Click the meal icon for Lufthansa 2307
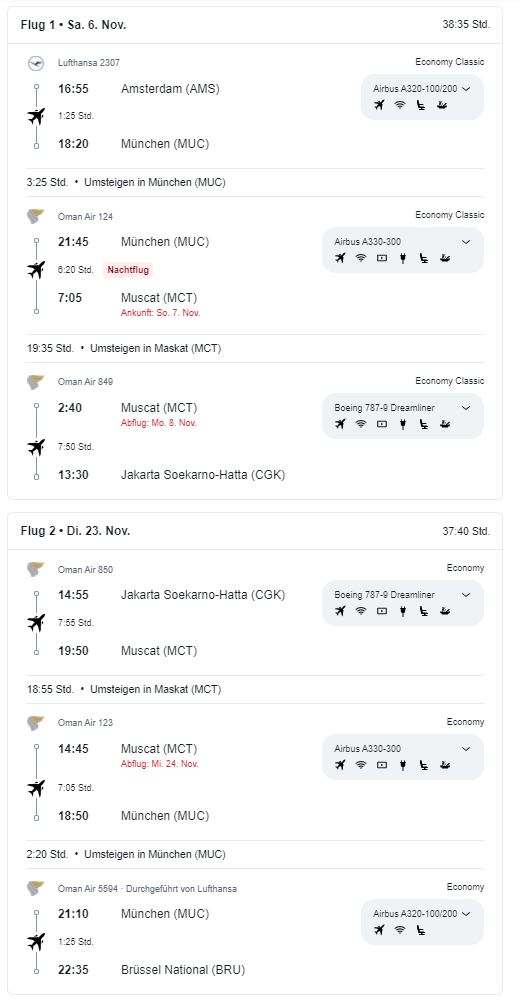Screen dimensions: 520x1002 pos(442,105)
